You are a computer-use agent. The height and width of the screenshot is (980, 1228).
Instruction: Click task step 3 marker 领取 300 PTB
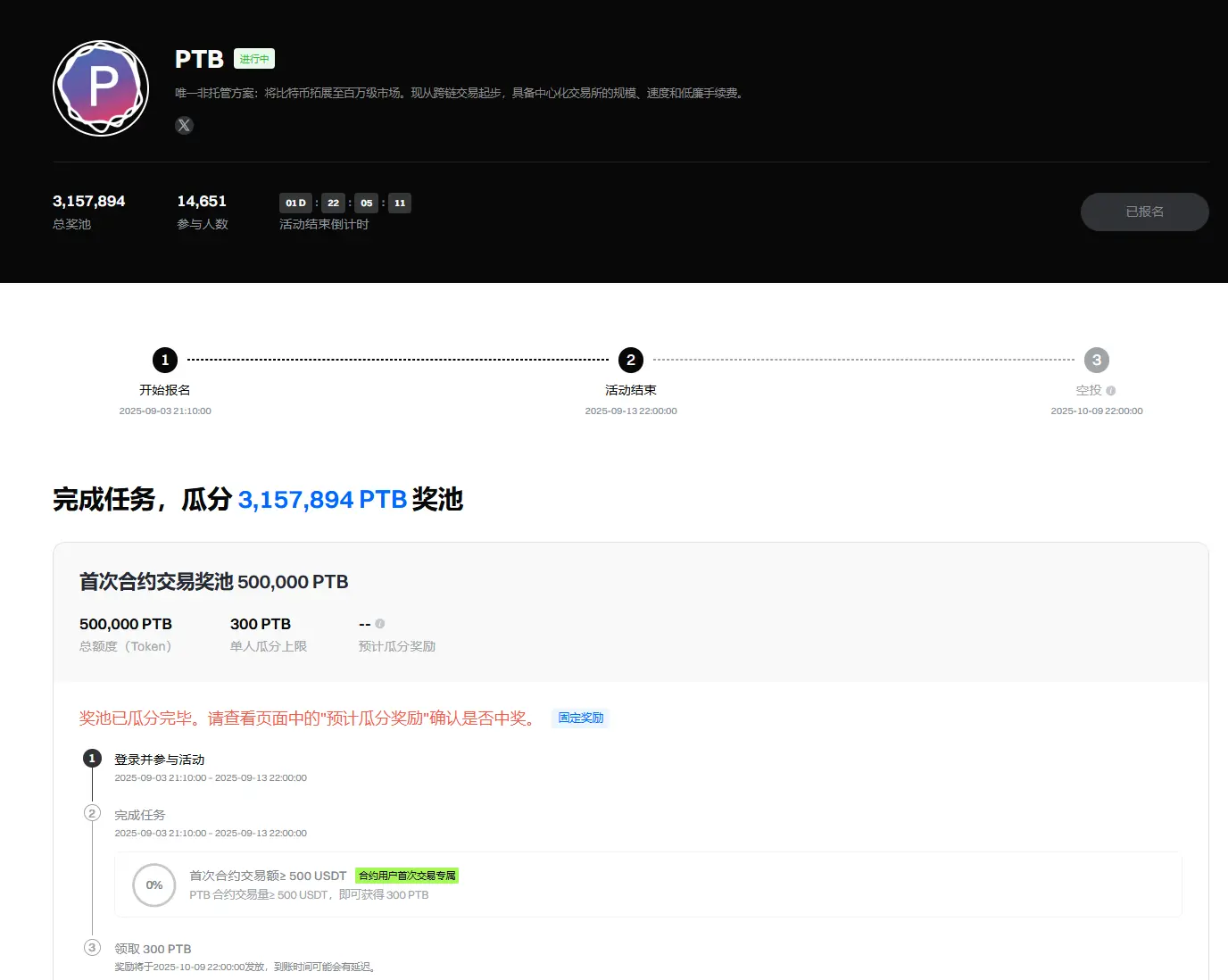coord(92,947)
